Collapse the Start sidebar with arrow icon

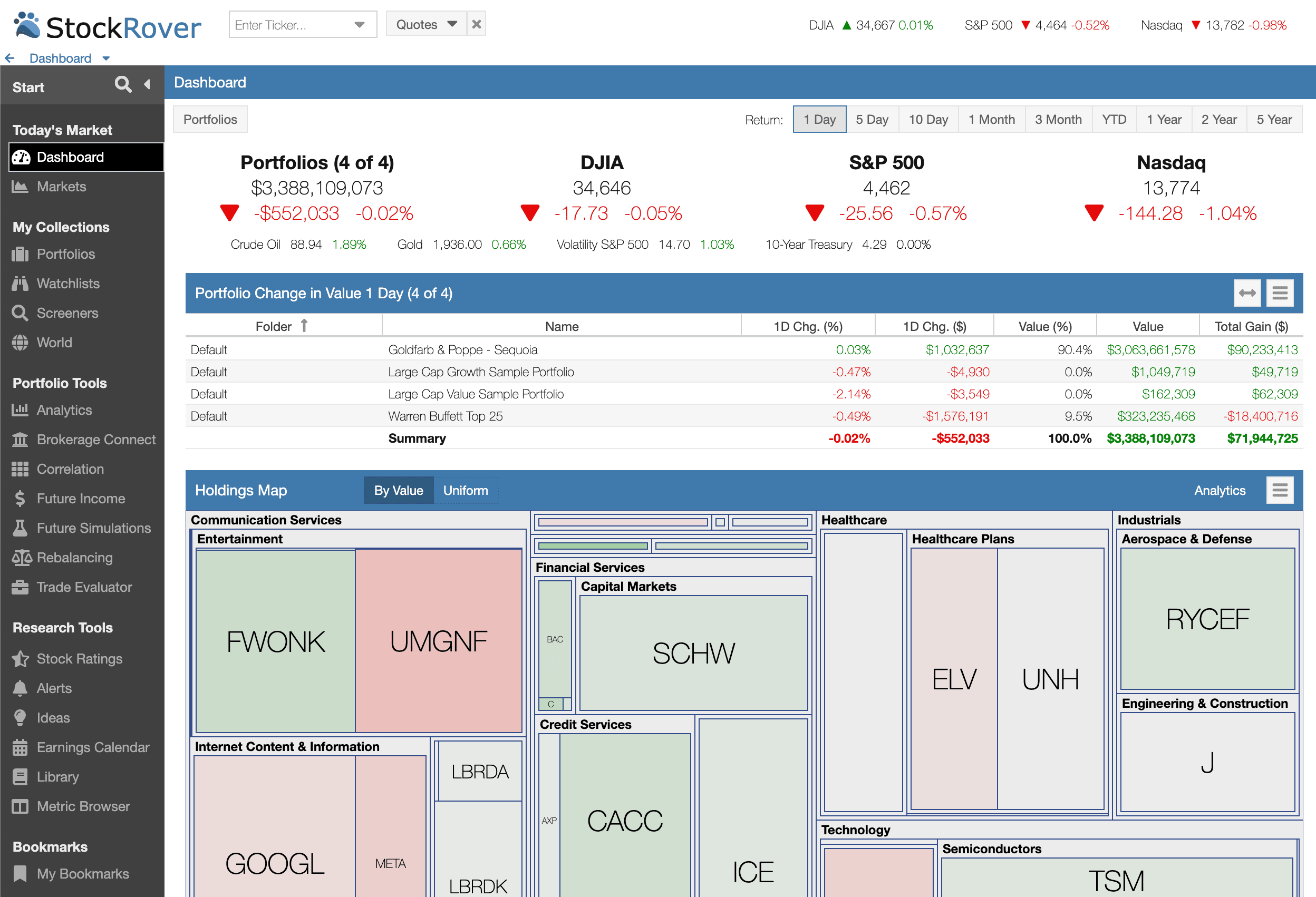pyautogui.click(x=147, y=85)
